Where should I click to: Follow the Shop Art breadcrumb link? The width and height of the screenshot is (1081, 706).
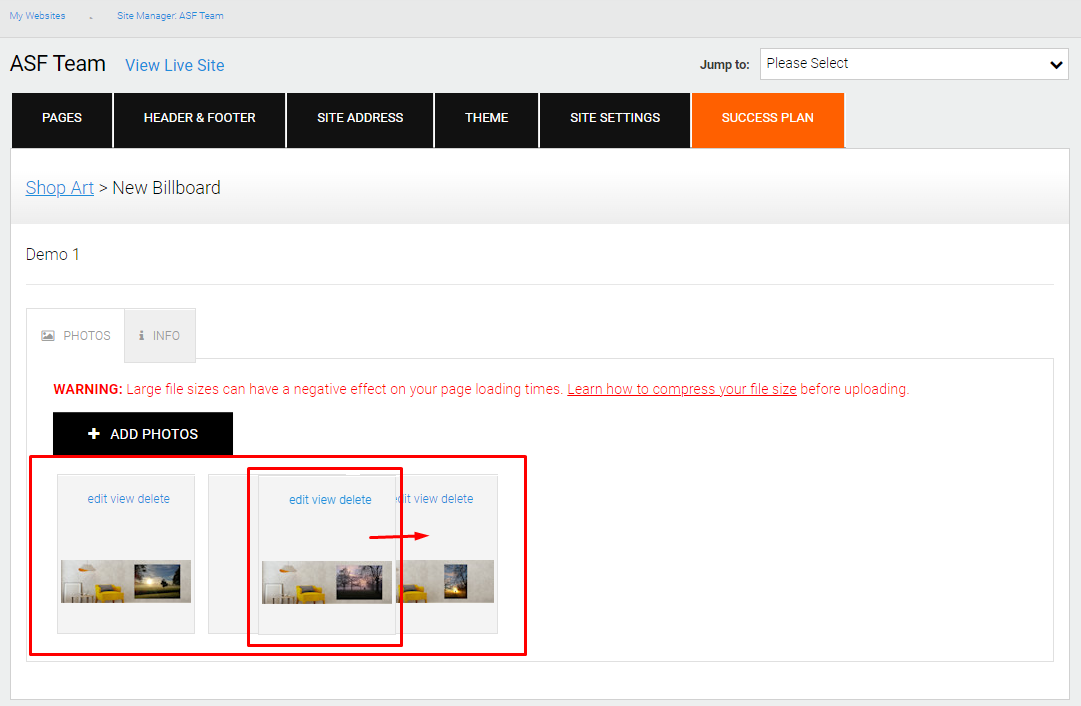59,188
